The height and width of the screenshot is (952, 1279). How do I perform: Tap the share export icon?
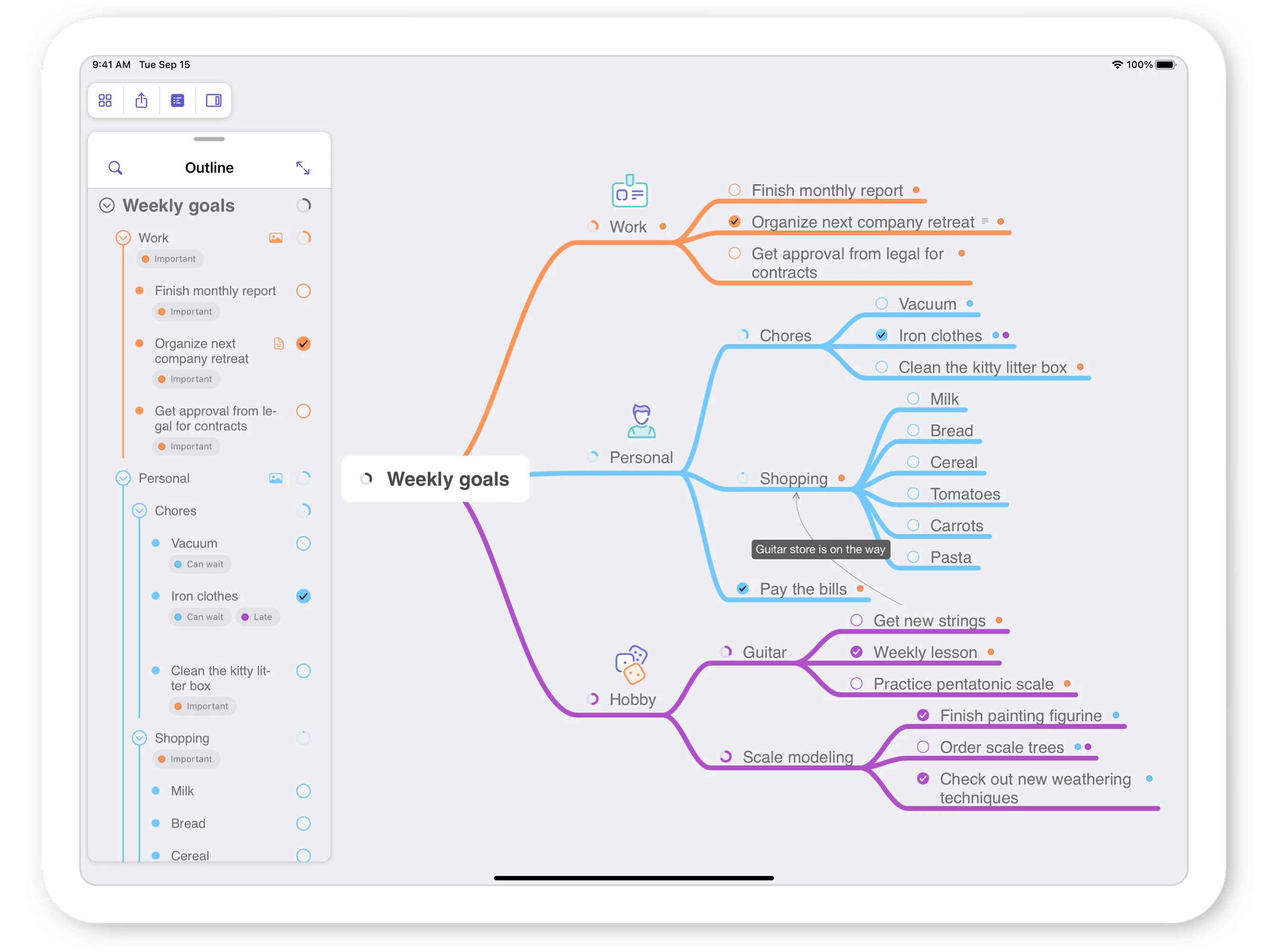point(141,101)
